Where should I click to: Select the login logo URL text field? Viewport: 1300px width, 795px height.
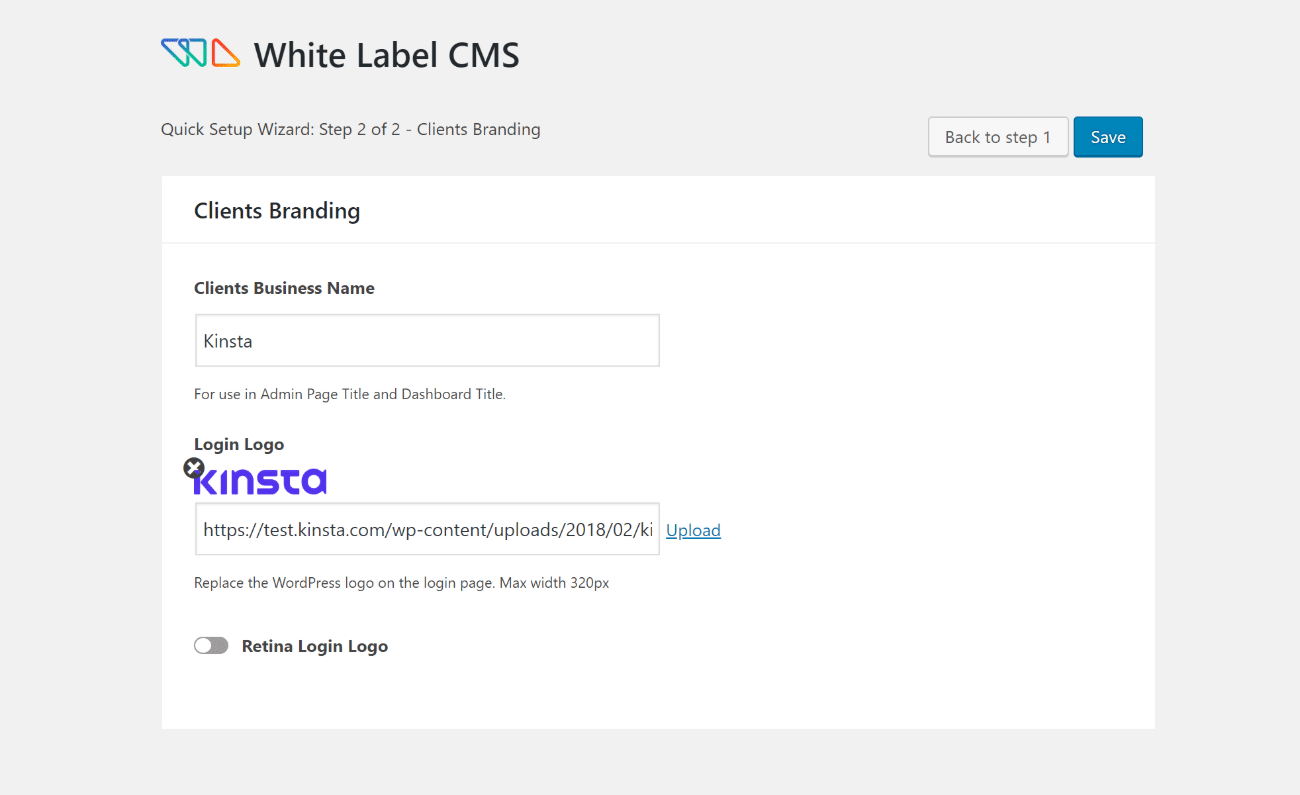point(427,529)
